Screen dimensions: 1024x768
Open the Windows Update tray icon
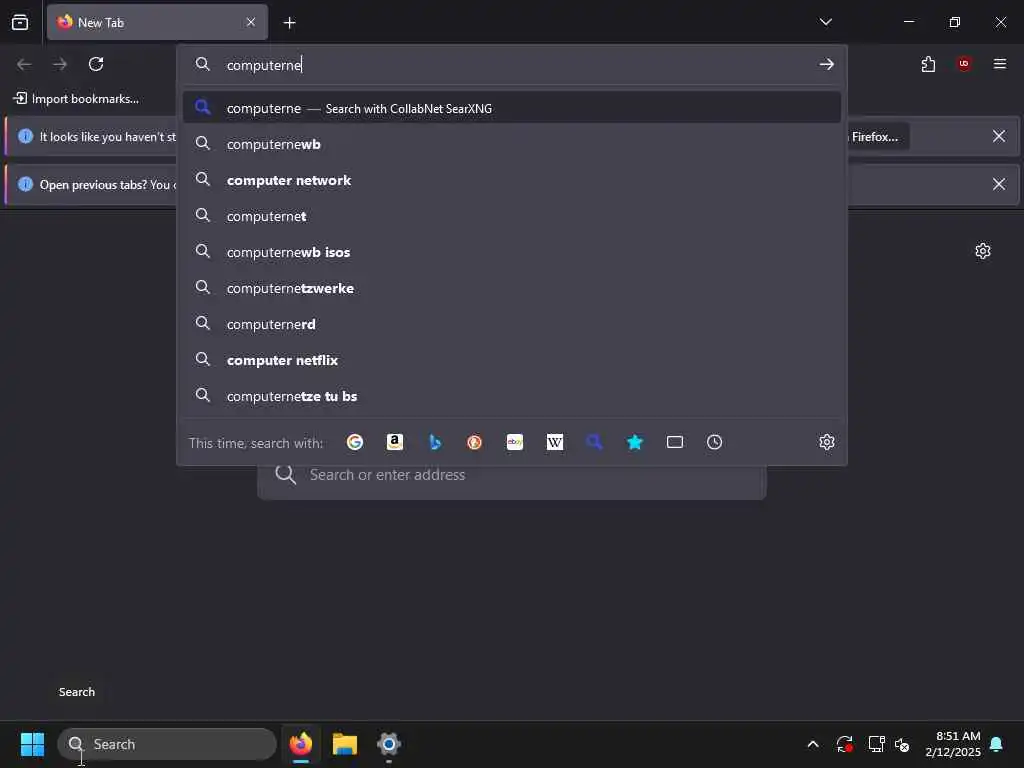pos(844,744)
